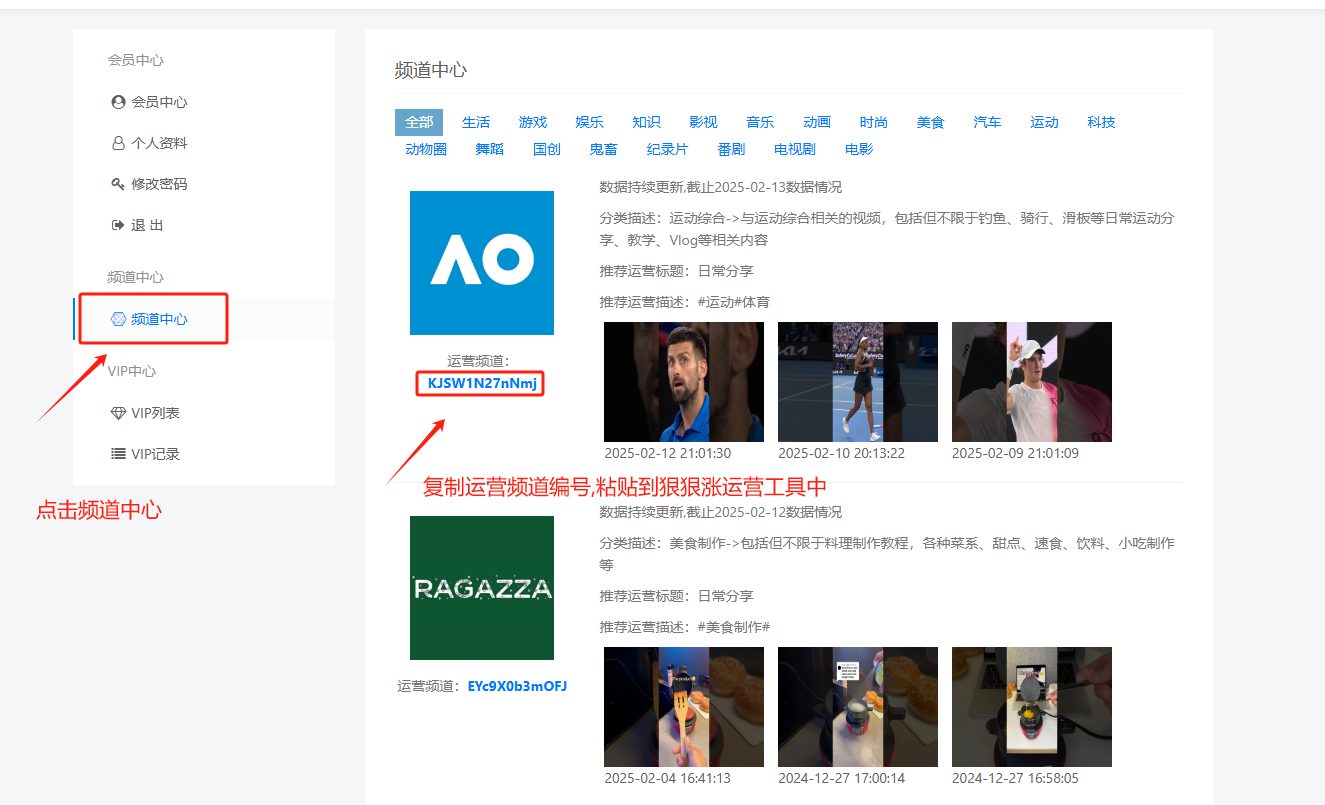Select the 动物圈 category tab

(x=426, y=149)
